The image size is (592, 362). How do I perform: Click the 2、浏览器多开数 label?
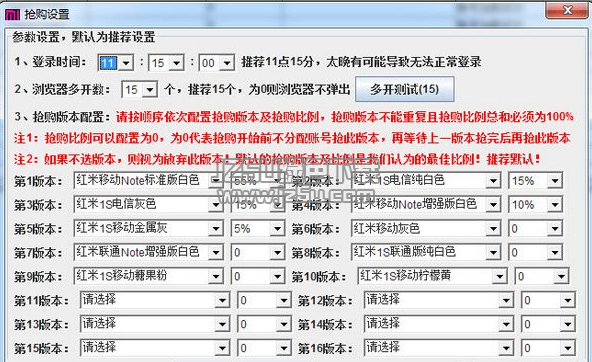[63, 89]
